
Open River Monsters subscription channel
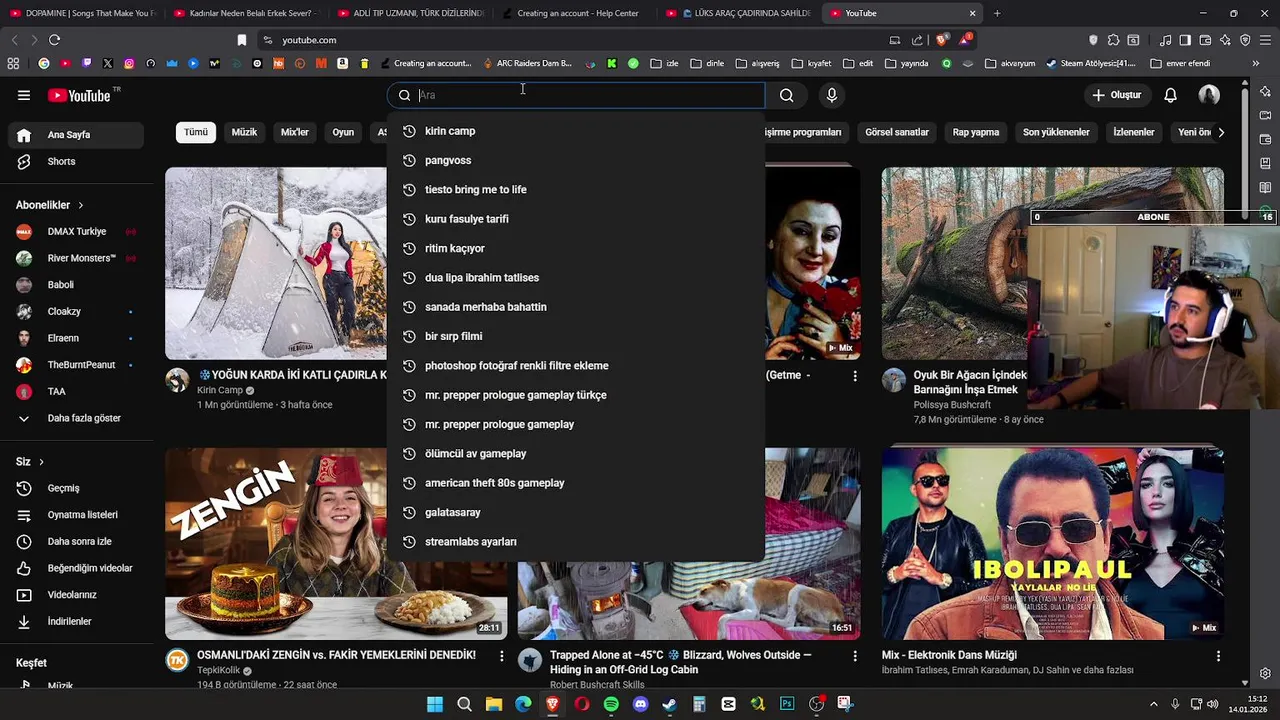tap(76, 258)
